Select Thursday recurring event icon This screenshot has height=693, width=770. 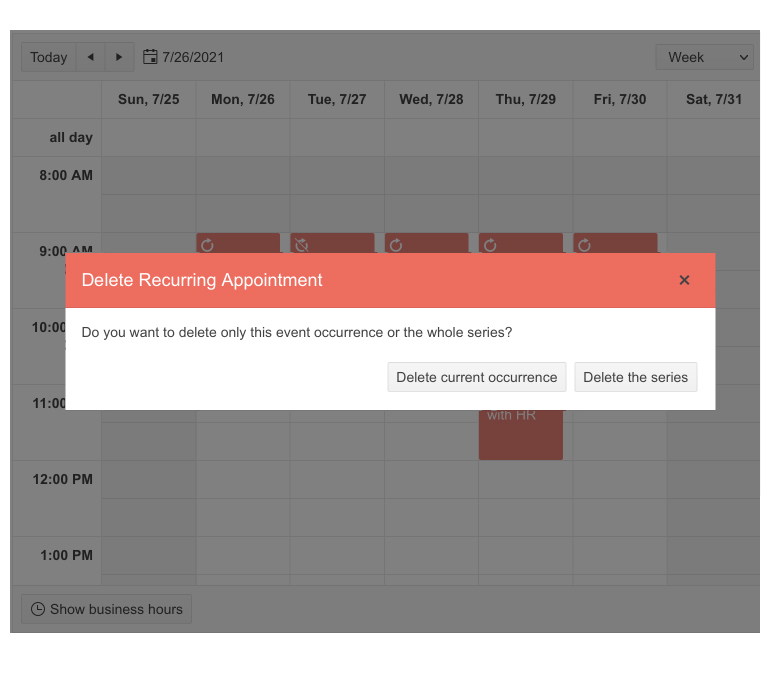[x=490, y=245]
